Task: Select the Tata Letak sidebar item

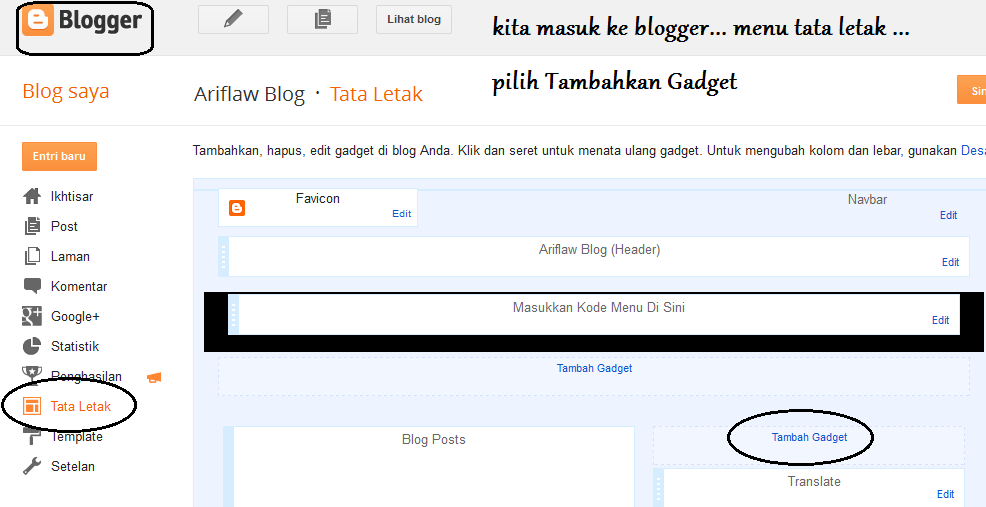Action: [80, 406]
